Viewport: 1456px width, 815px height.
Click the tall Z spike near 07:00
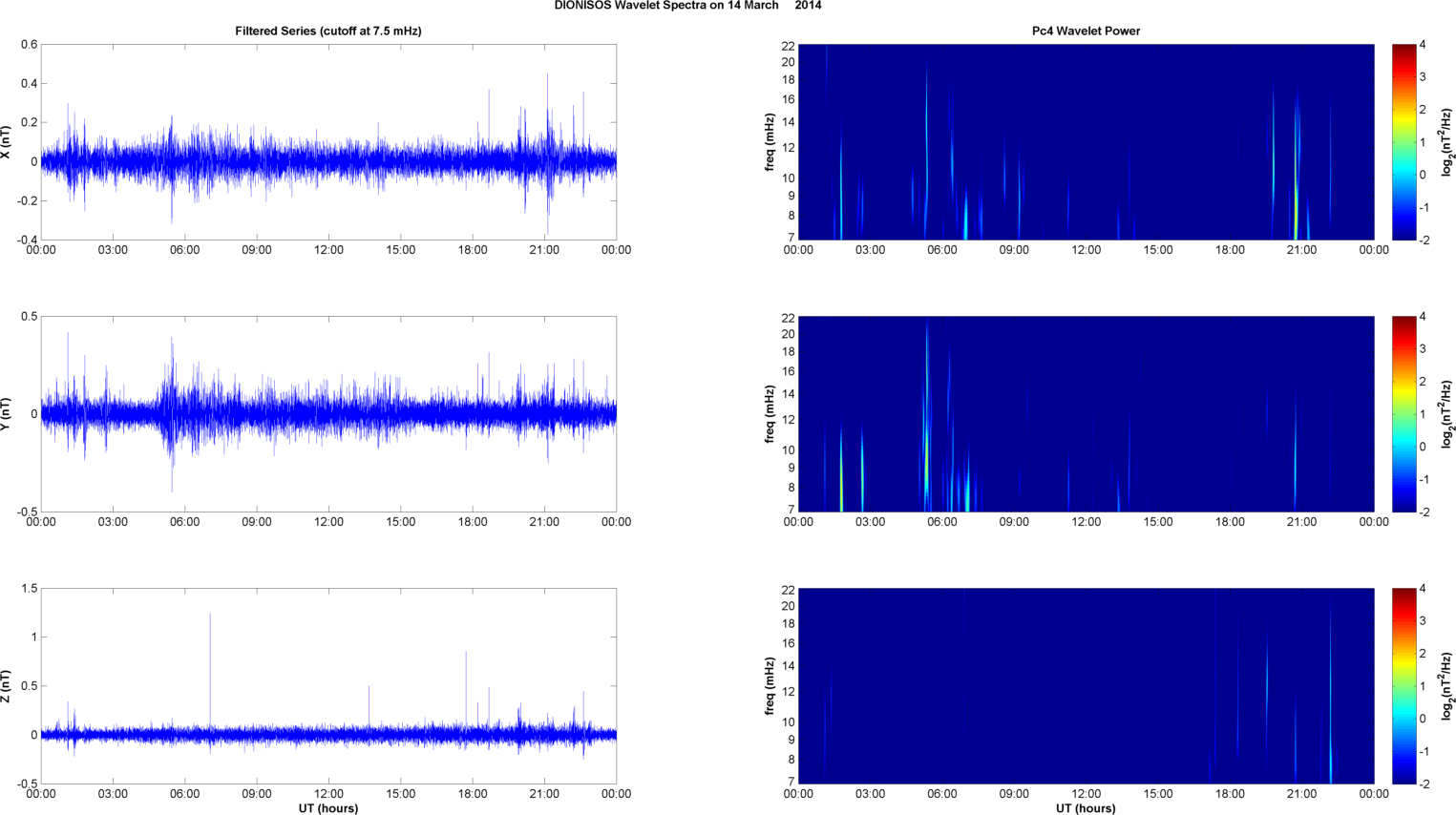[210, 673]
